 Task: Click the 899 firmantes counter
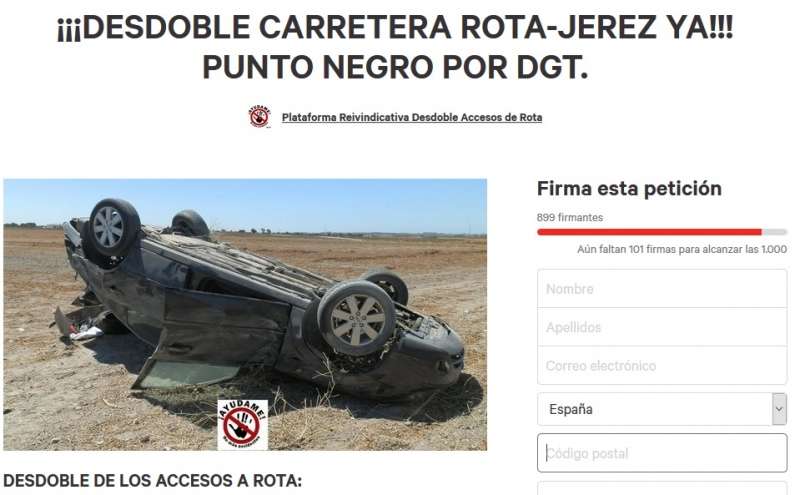[569, 217]
